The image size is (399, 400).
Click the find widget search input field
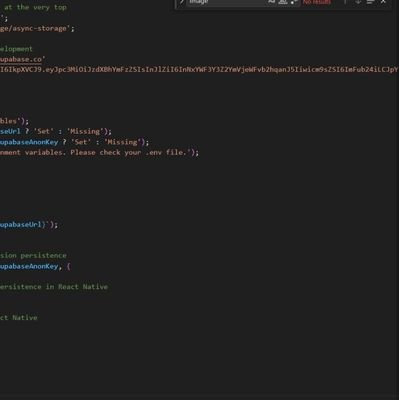[x=227, y=2]
